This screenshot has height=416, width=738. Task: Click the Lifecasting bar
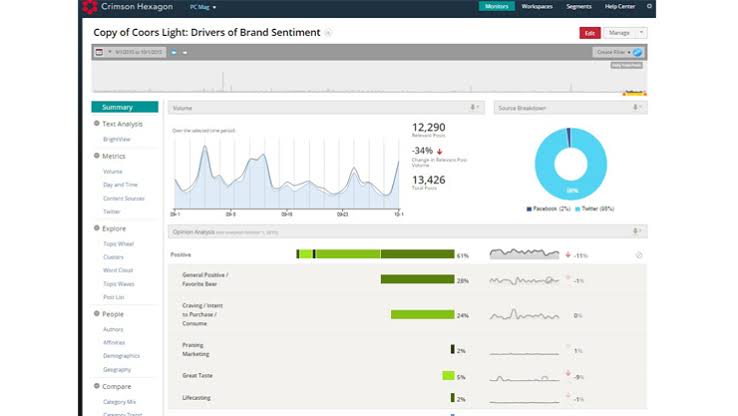coord(452,398)
